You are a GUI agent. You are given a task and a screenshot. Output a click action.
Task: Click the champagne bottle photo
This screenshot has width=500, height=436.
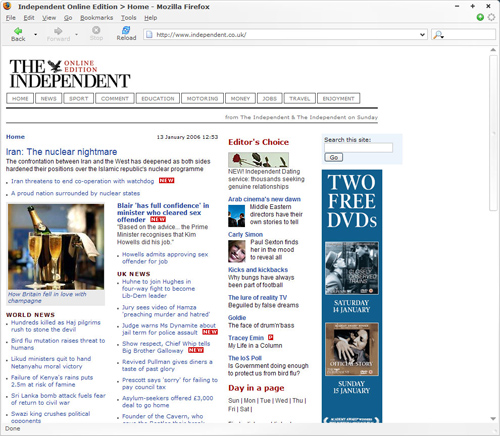point(56,247)
